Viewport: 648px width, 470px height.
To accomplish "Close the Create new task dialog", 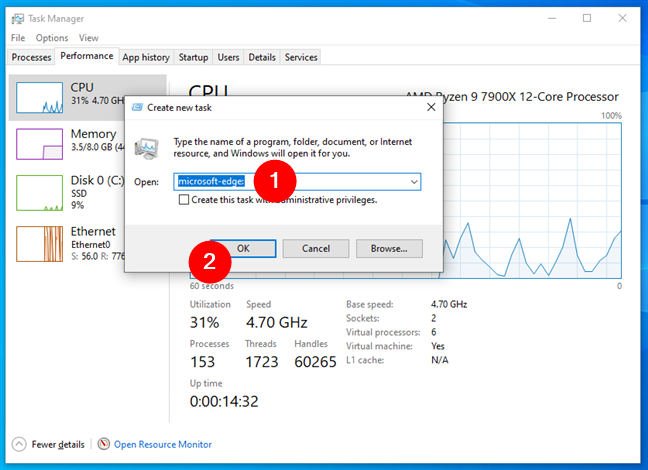I will pos(431,107).
